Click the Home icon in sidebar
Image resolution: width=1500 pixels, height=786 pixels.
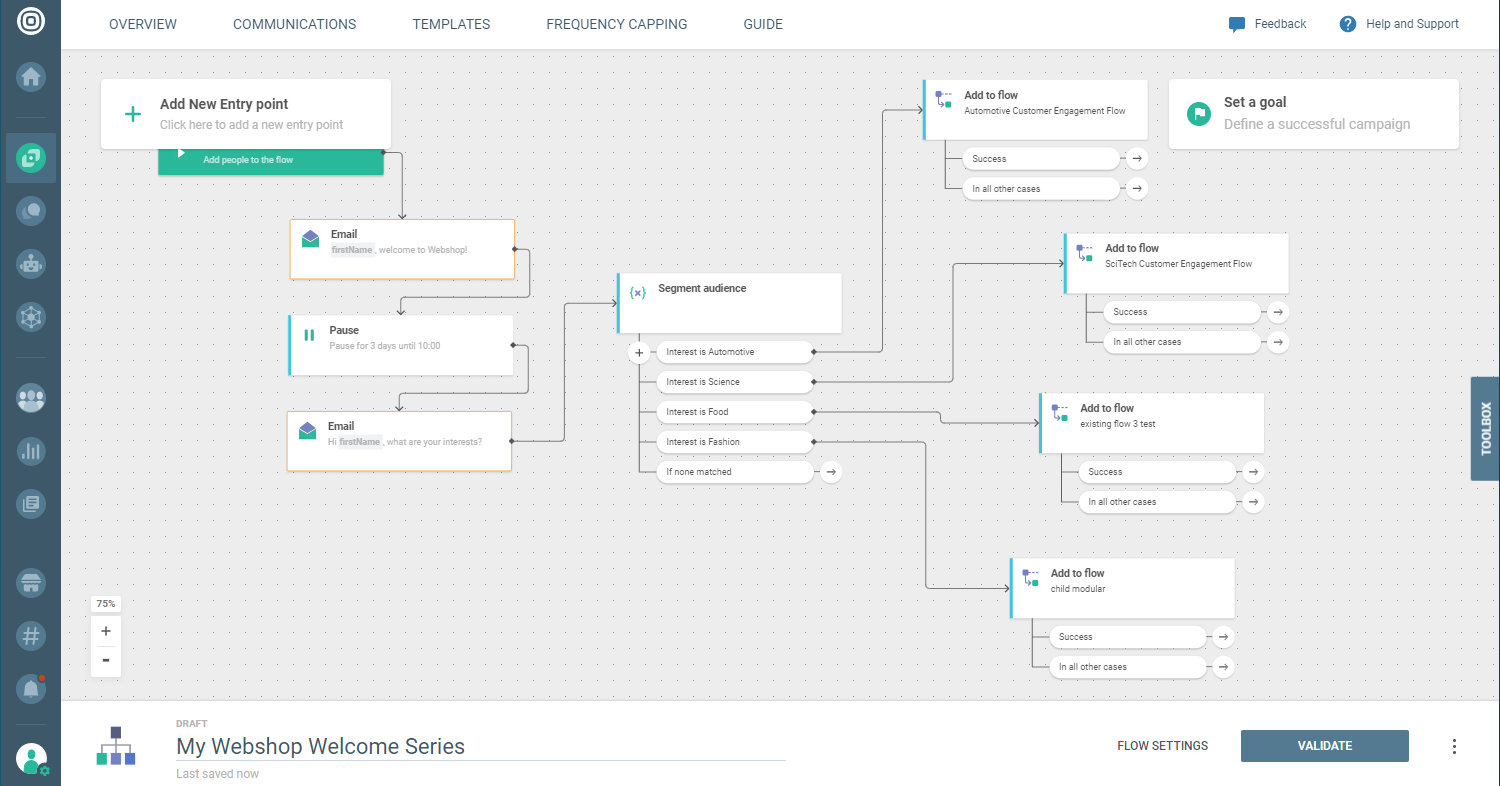(x=31, y=76)
